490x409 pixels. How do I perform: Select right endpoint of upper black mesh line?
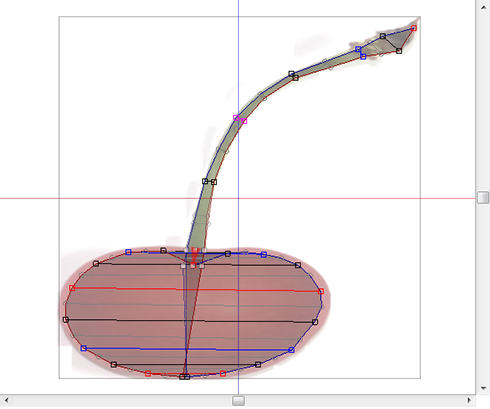(298, 265)
